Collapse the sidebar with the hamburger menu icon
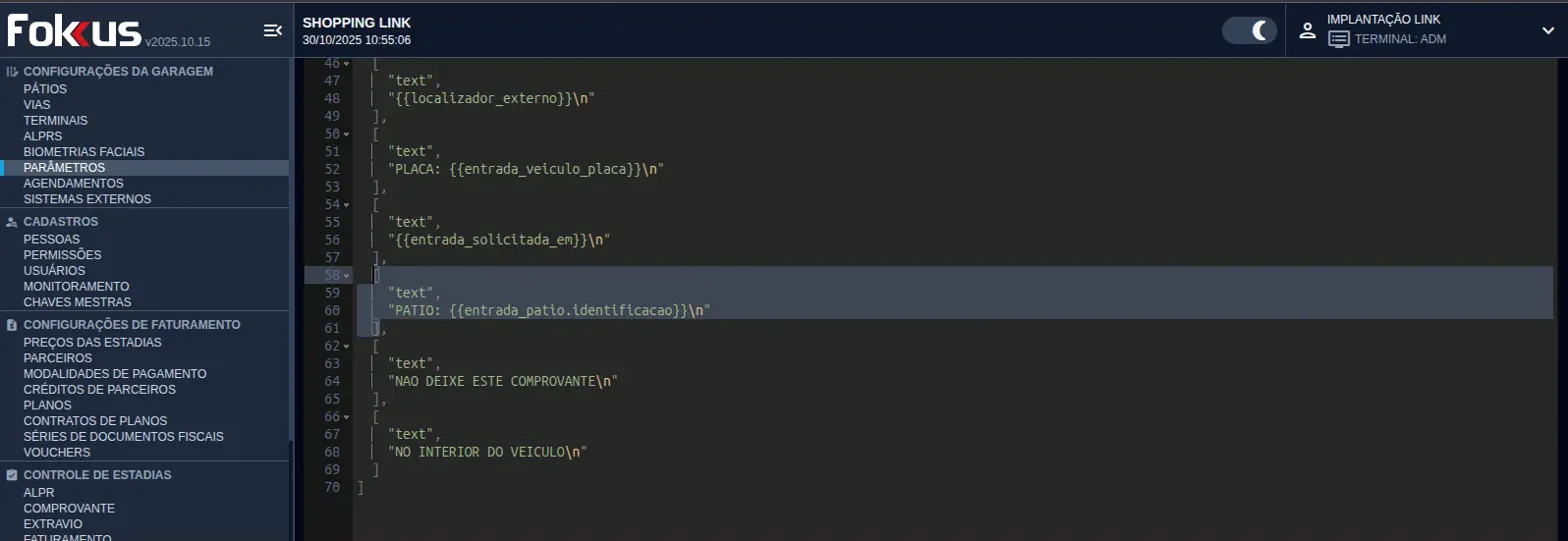This screenshot has height=541, width=1568. tap(272, 31)
